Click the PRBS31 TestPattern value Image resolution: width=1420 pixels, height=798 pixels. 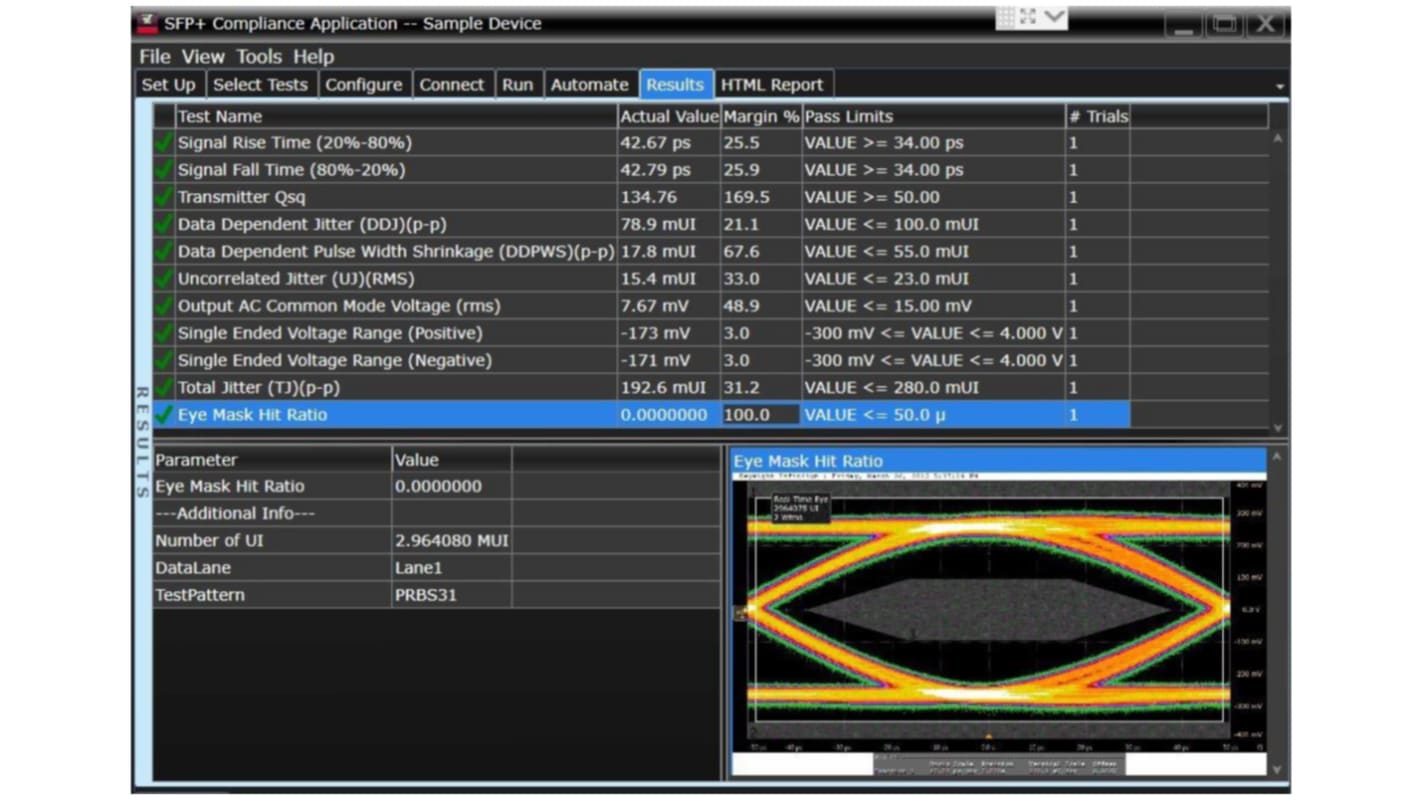(452, 594)
